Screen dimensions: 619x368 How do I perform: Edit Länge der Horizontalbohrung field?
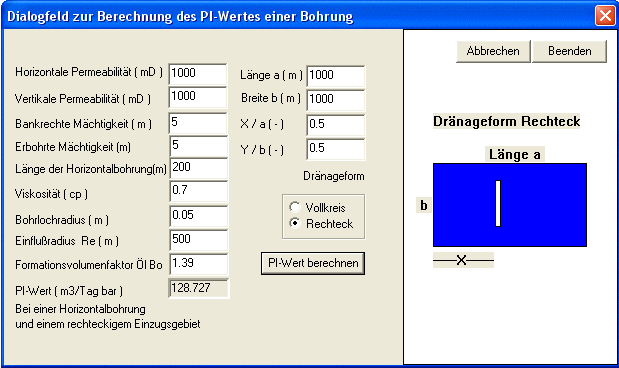coord(199,168)
